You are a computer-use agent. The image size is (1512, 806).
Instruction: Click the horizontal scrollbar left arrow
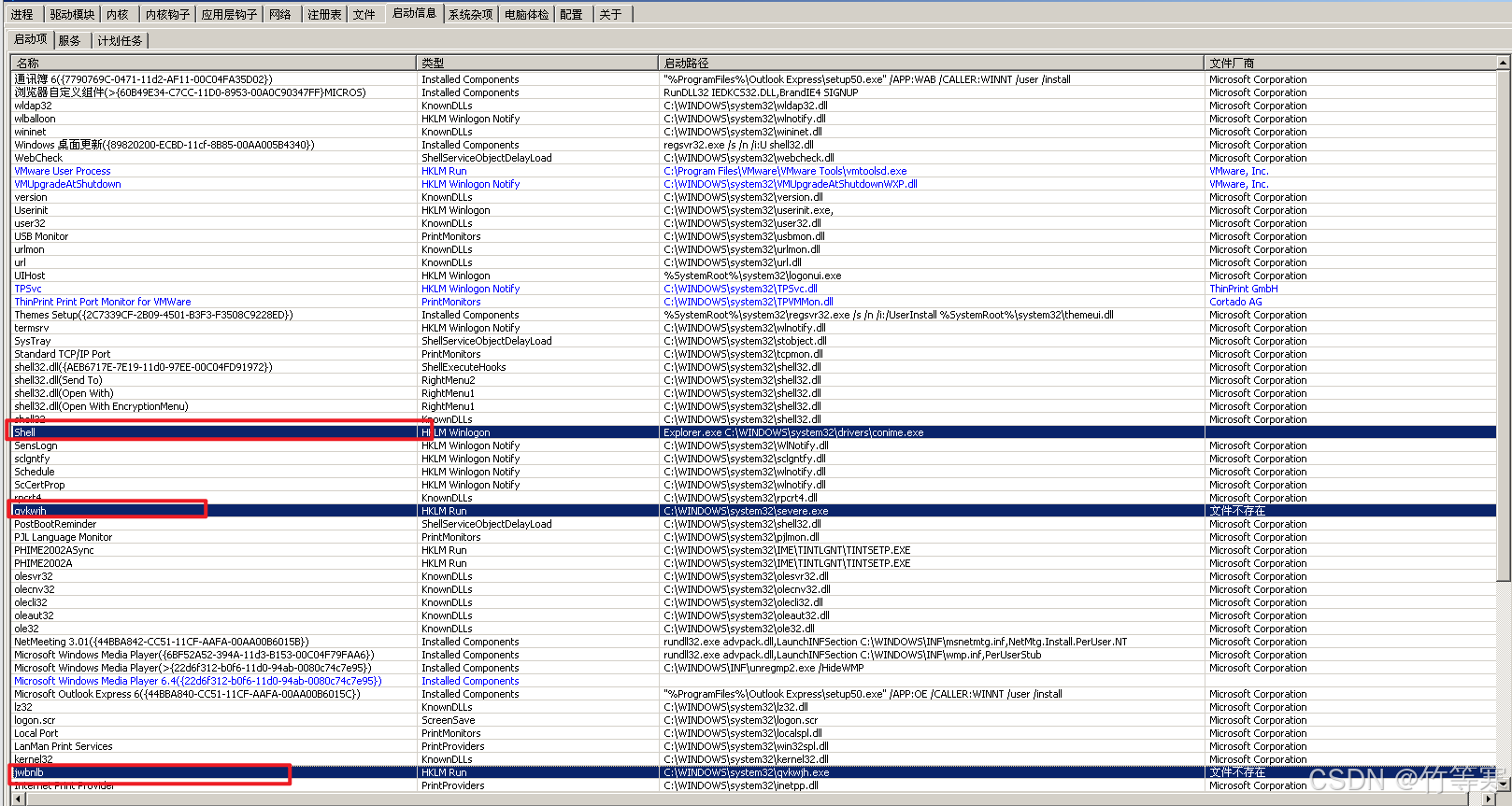19,799
